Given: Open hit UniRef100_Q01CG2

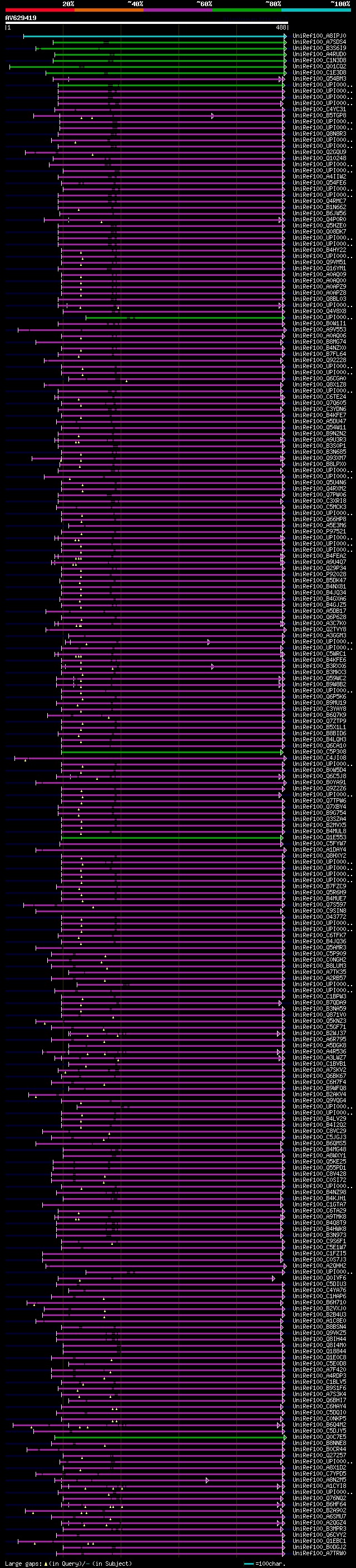Looking at the screenshot, I should (x=319, y=66).
